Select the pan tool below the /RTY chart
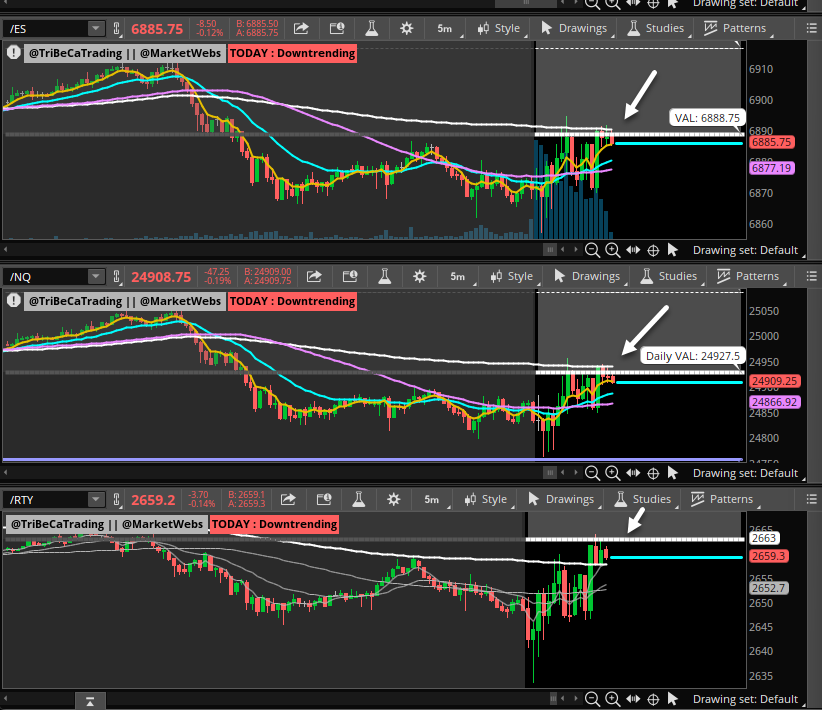Screen dimensions: 822x710 point(633,699)
